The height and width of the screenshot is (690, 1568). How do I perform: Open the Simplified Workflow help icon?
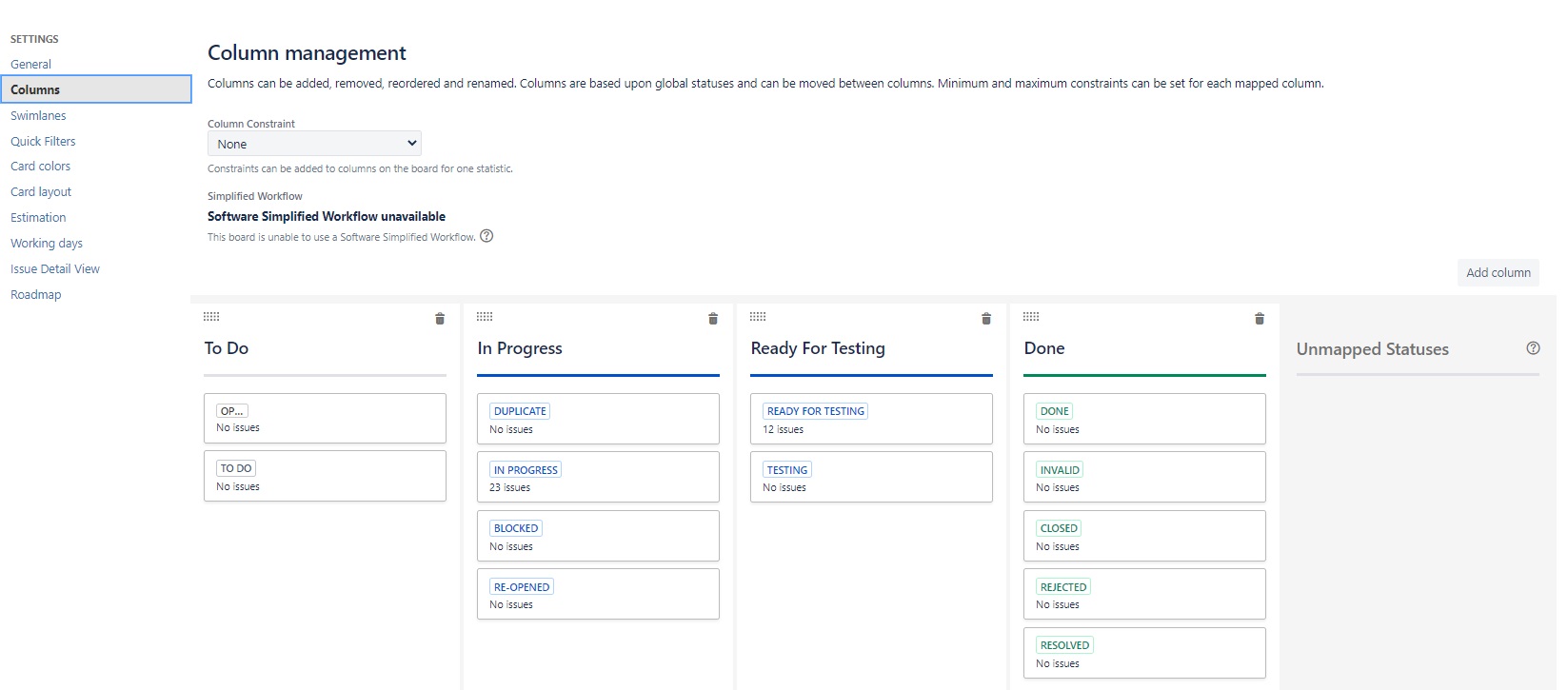486,236
